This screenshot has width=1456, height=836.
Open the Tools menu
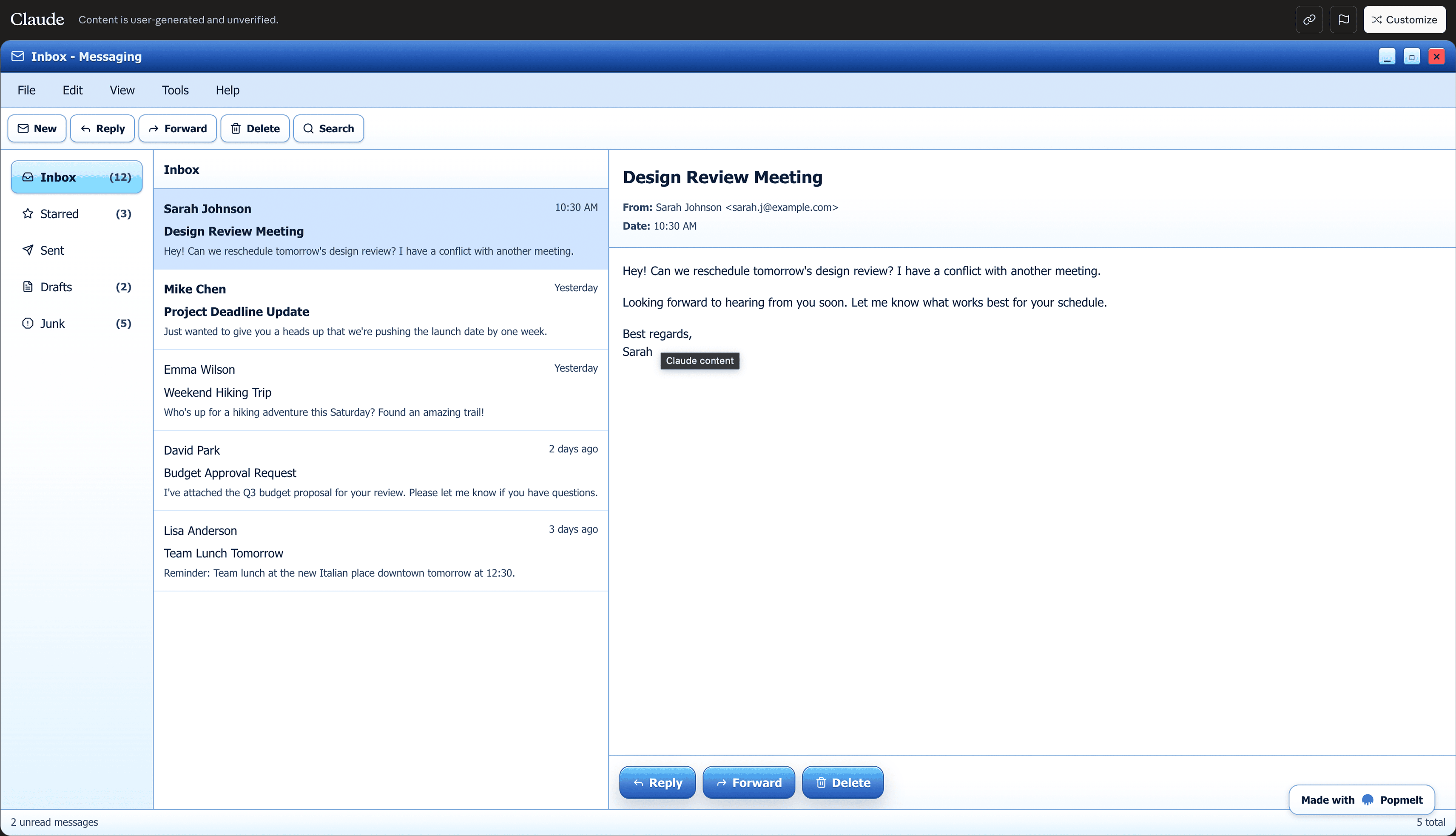pyautogui.click(x=175, y=90)
